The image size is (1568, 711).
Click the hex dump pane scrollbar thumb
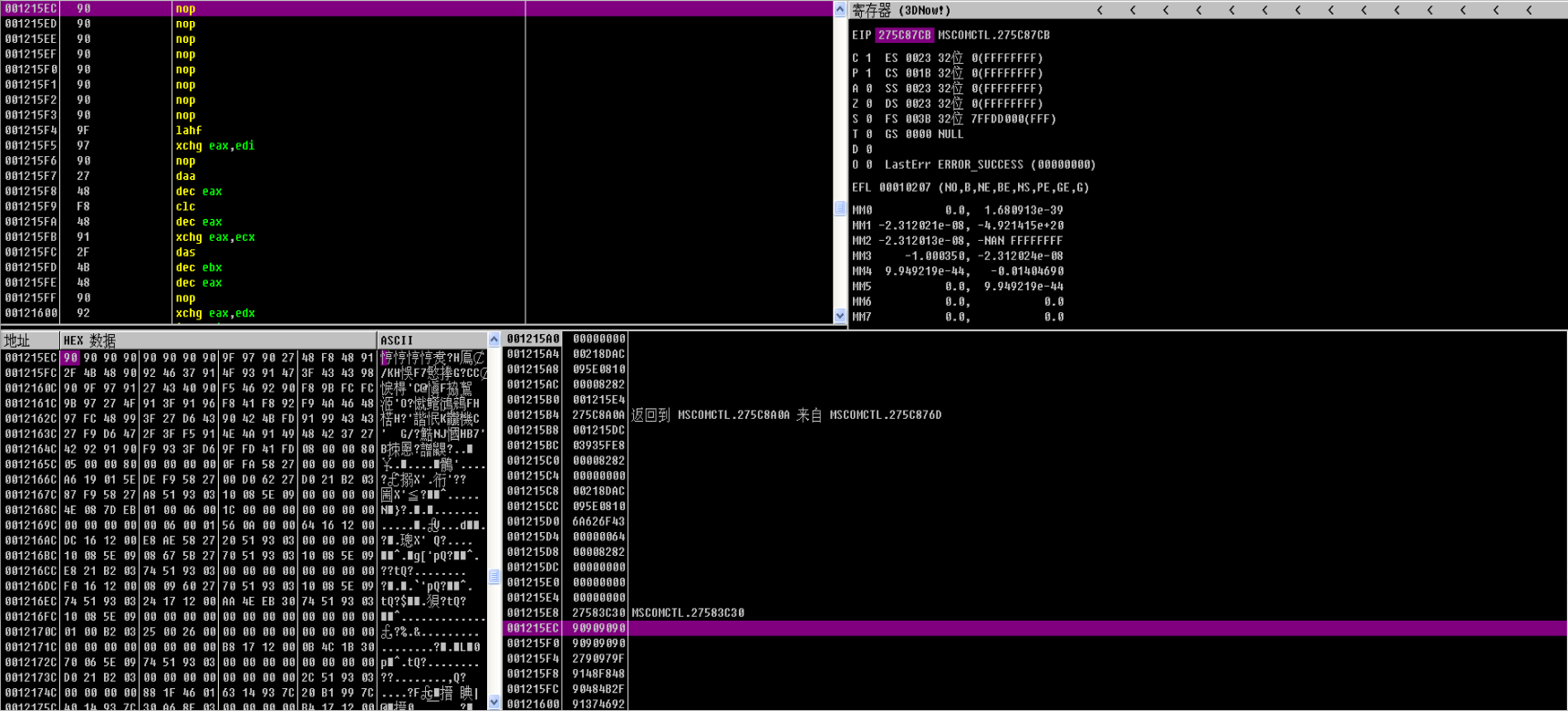pyautogui.click(x=494, y=577)
